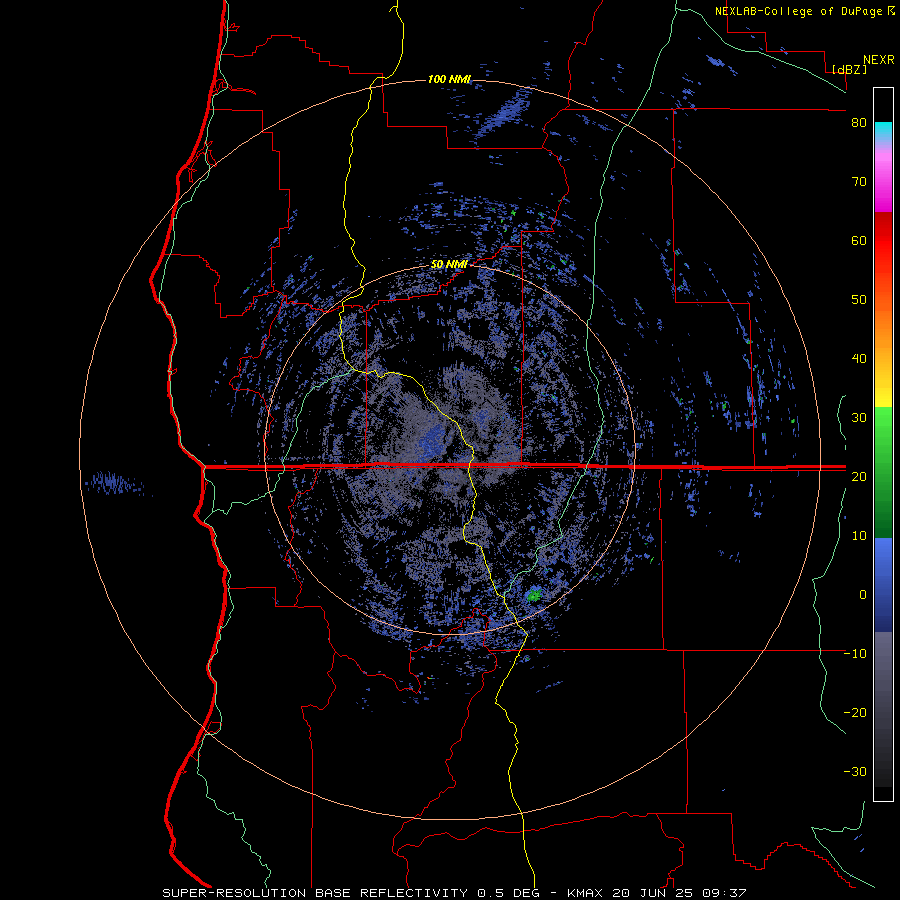Click the NEXLAB-College of DuPage label
This screenshot has width=900, height=900.
(x=798, y=11)
